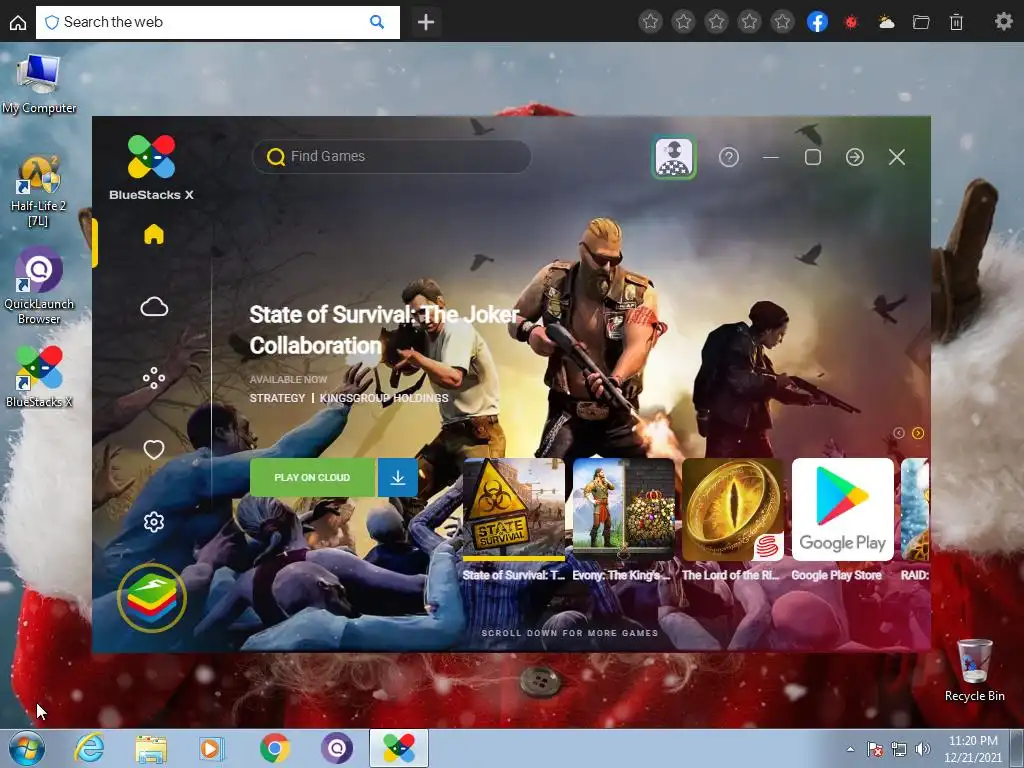Open Internet Explorer from the taskbar
This screenshot has height=768, width=1024.
pyautogui.click(x=89, y=748)
